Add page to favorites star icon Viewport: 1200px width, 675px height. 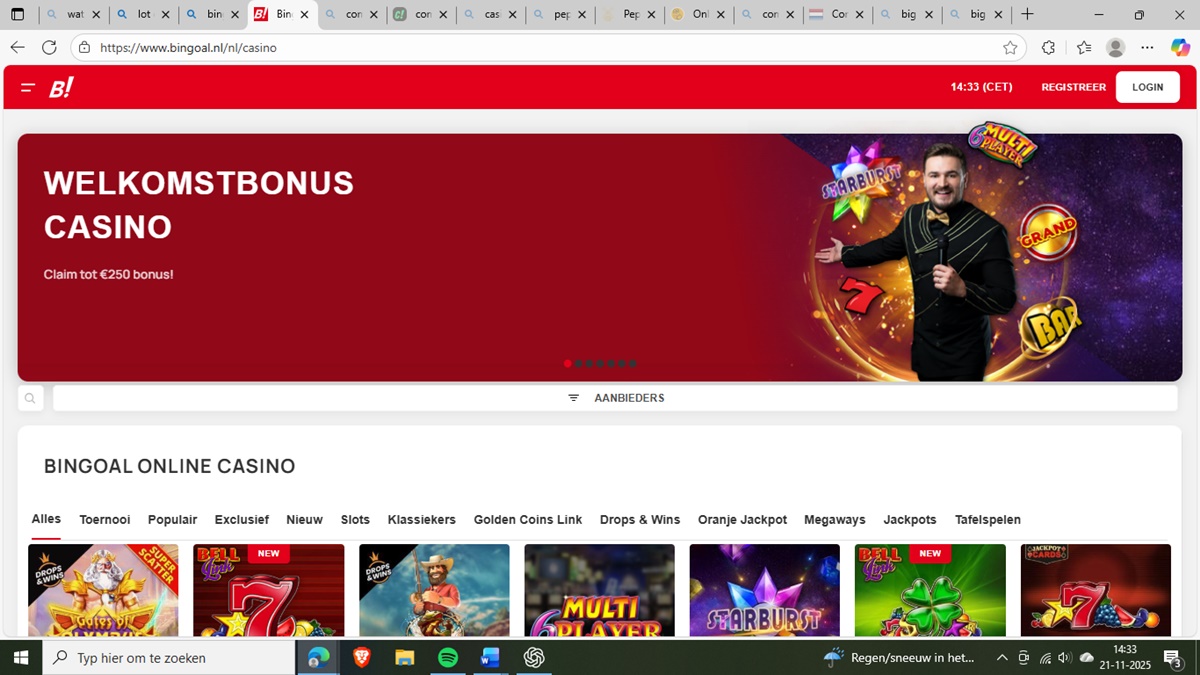[x=1010, y=48]
